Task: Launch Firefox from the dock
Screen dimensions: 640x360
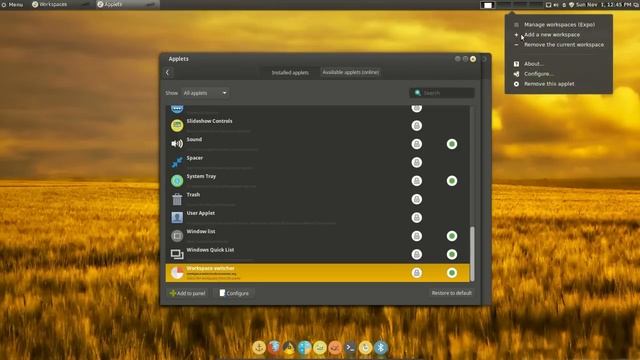Action: tap(274, 348)
